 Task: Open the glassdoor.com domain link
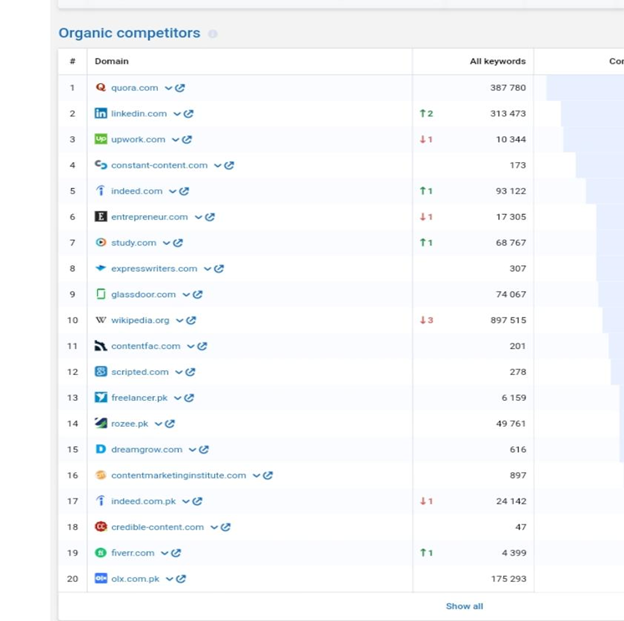(x=143, y=295)
